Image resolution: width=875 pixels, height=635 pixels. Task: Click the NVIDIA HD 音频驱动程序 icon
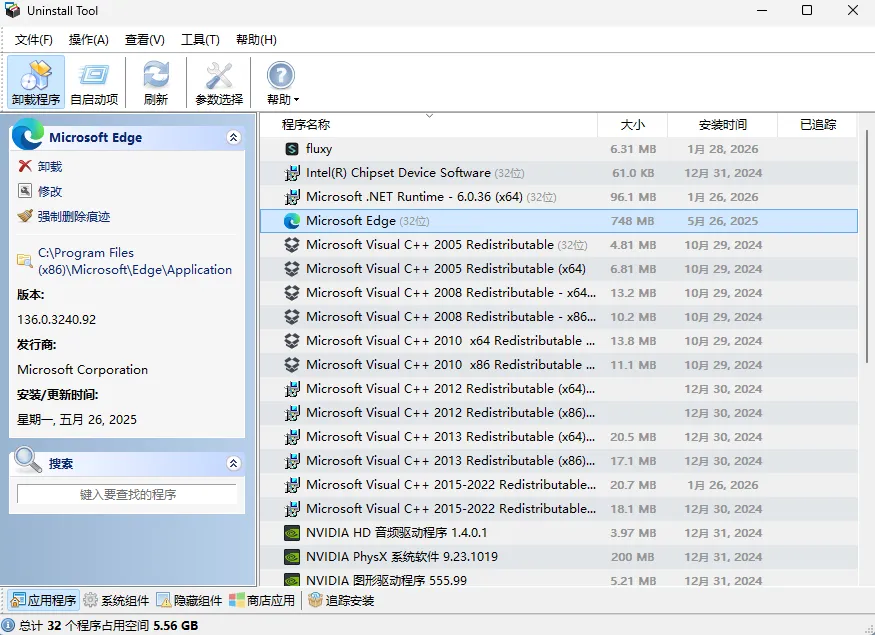pos(292,533)
